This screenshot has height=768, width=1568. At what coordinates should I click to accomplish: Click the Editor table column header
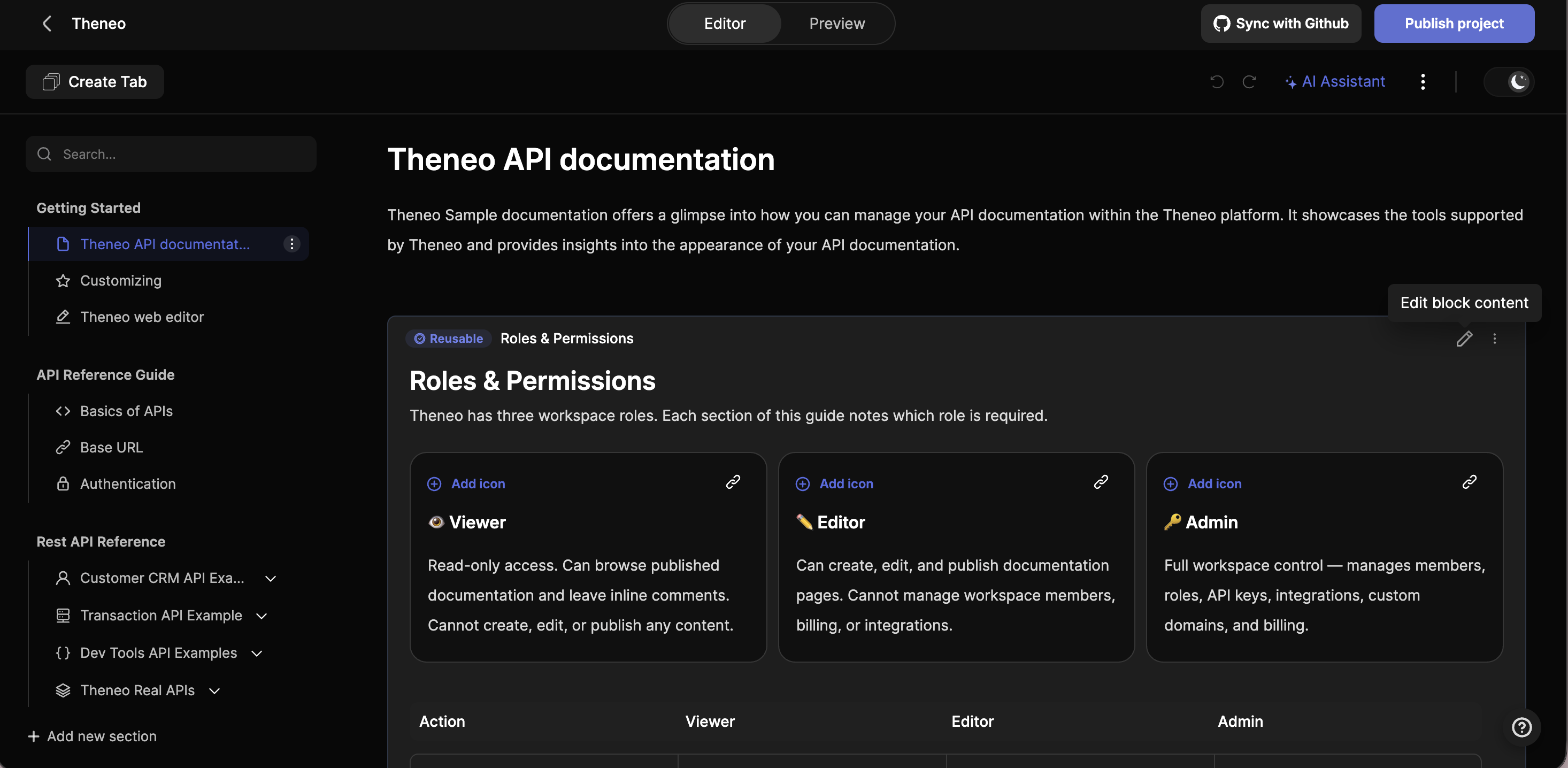tap(972, 722)
